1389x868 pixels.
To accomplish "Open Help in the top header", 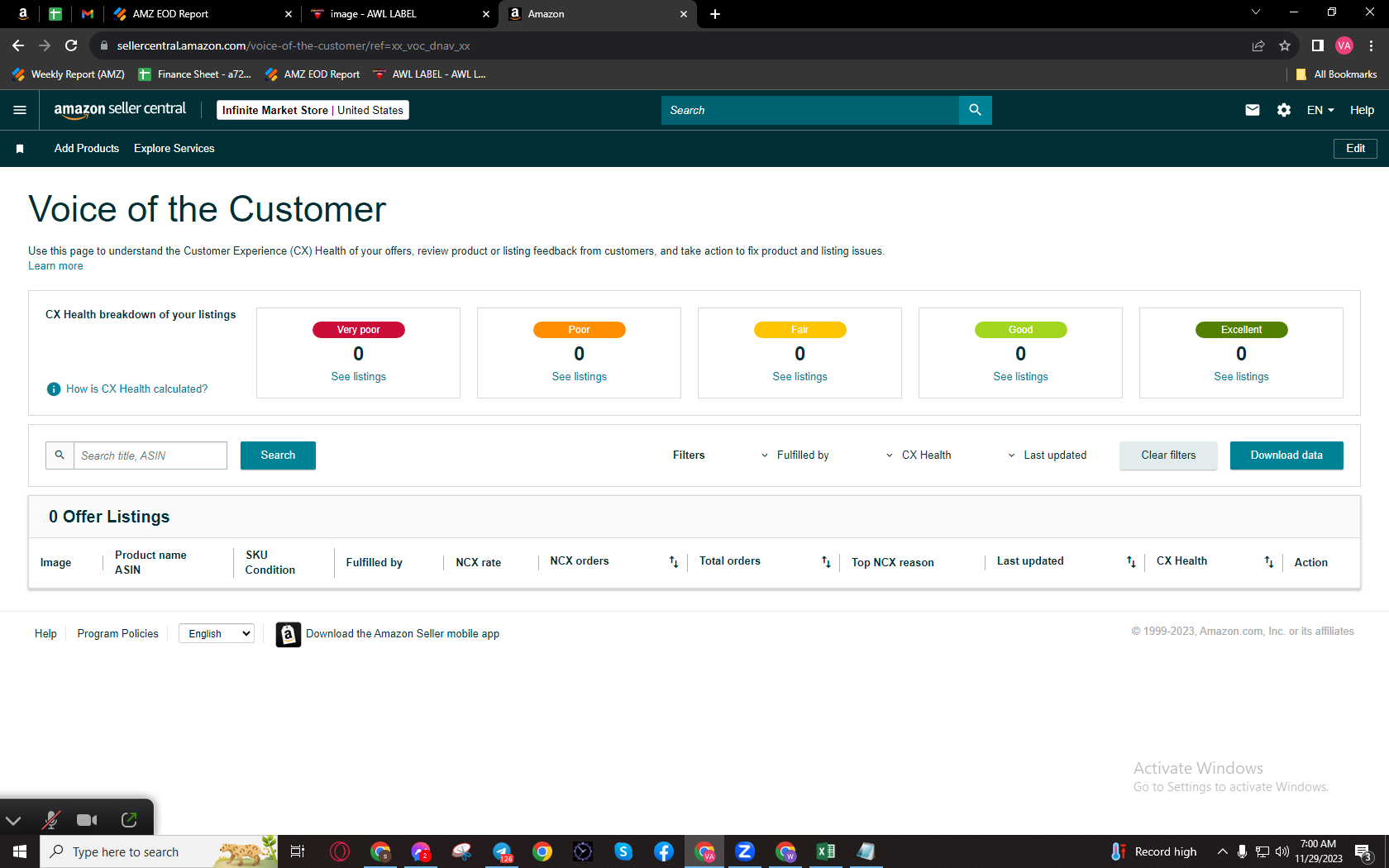I will [1362, 110].
